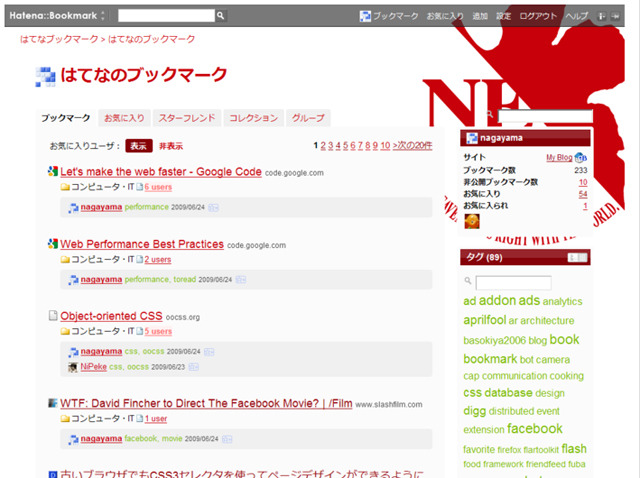Open the お気に入り count 54
Screen dimensions: 640x478
583,194
